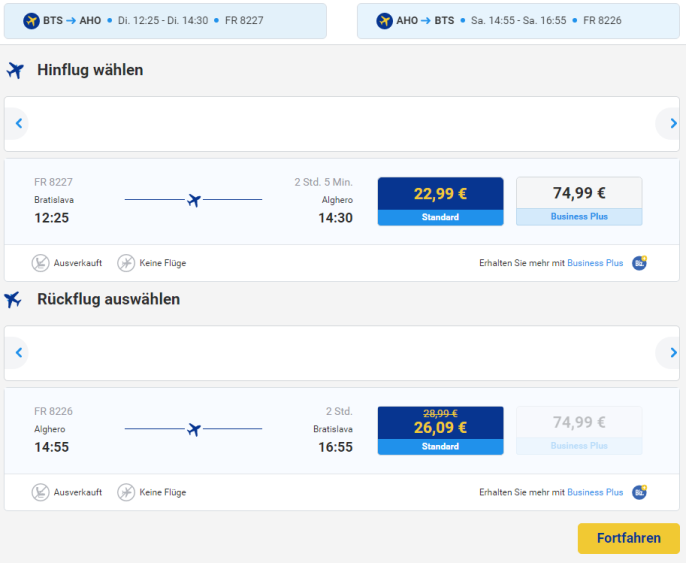Click the outbound plane icon beside Hinflug wählen
The width and height of the screenshot is (686, 563).
coord(15,70)
